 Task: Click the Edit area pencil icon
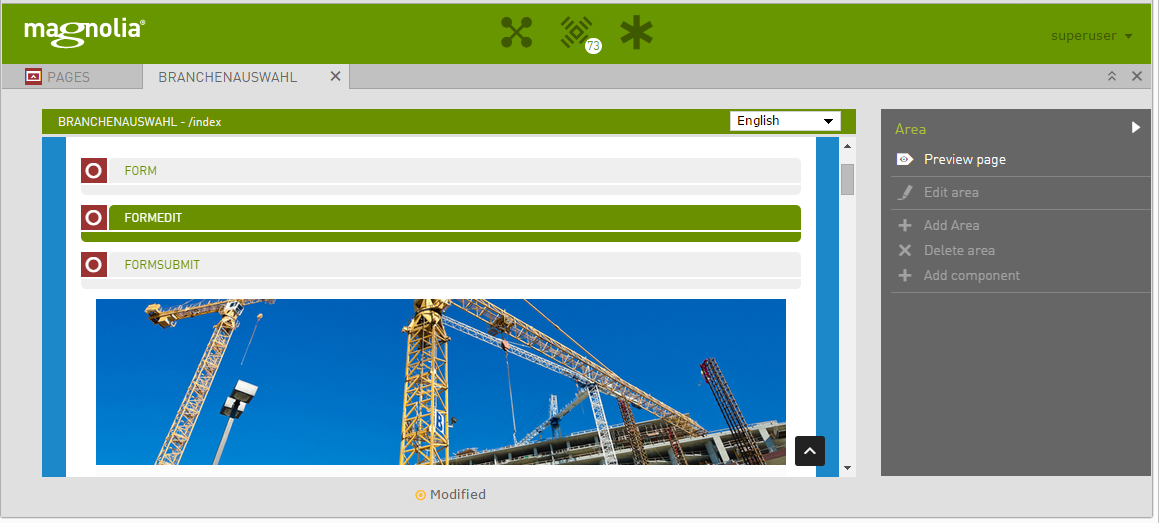[905, 193]
